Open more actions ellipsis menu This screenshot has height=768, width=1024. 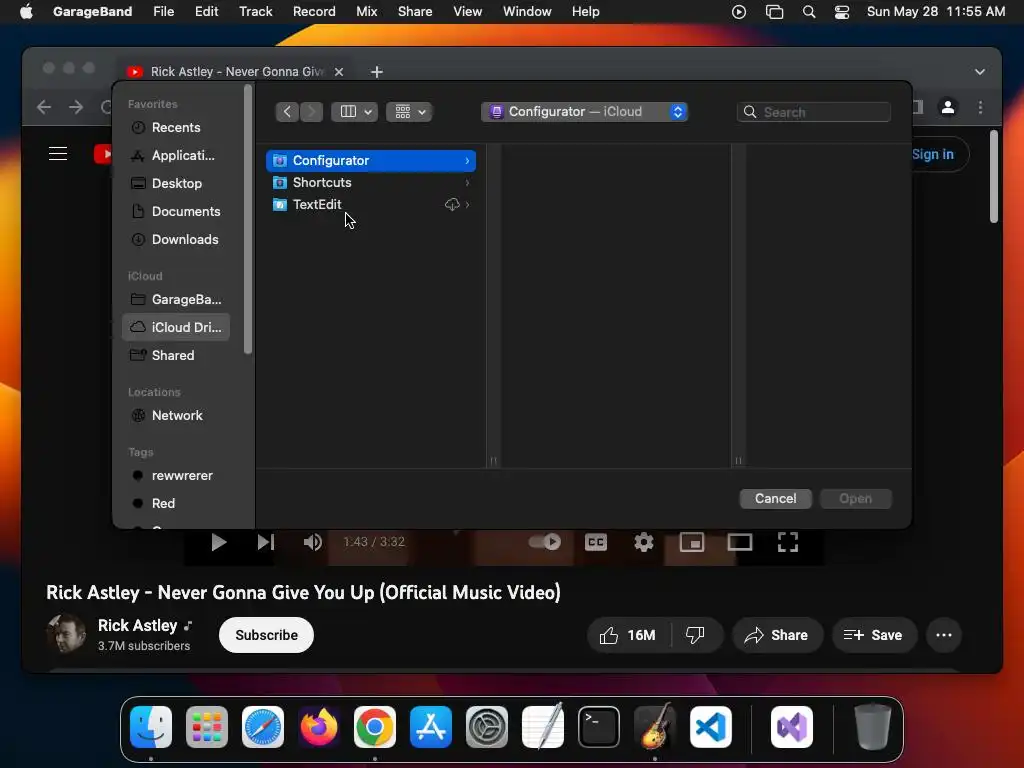tap(944, 635)
